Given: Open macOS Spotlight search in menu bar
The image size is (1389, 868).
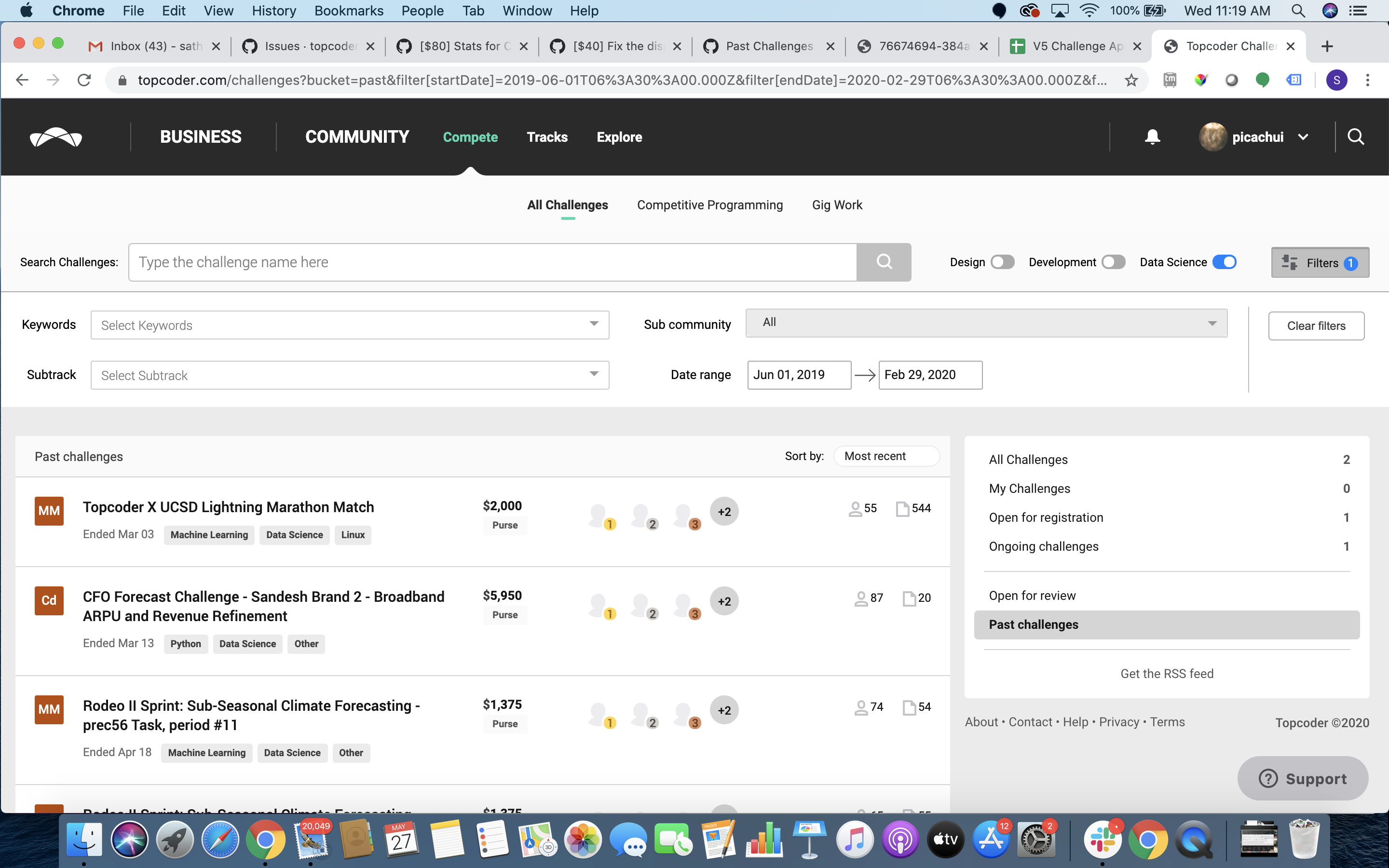Looking at the screenshot, I should point(1298,10).
